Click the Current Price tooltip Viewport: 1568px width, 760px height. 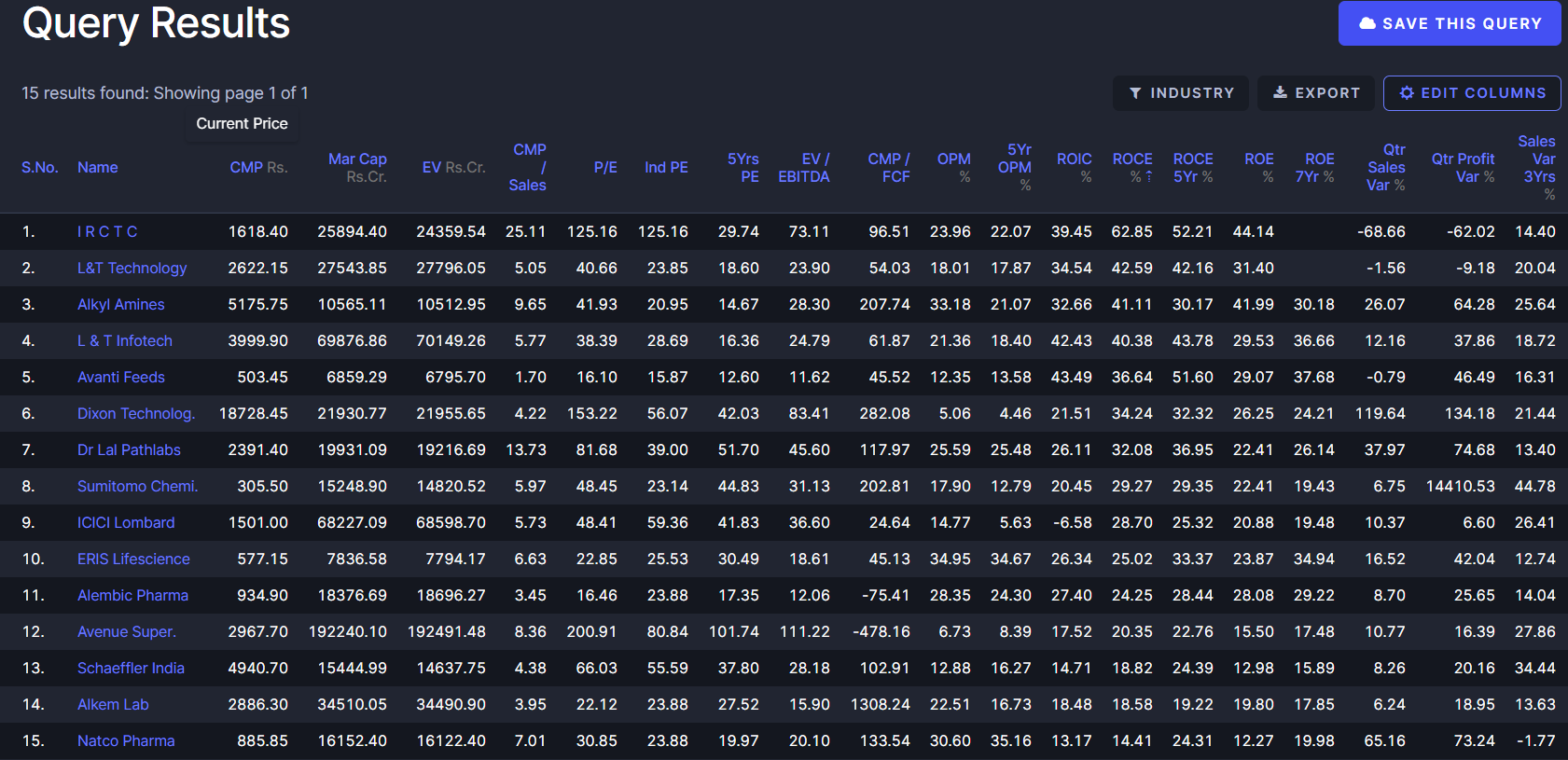coord(242,123)
